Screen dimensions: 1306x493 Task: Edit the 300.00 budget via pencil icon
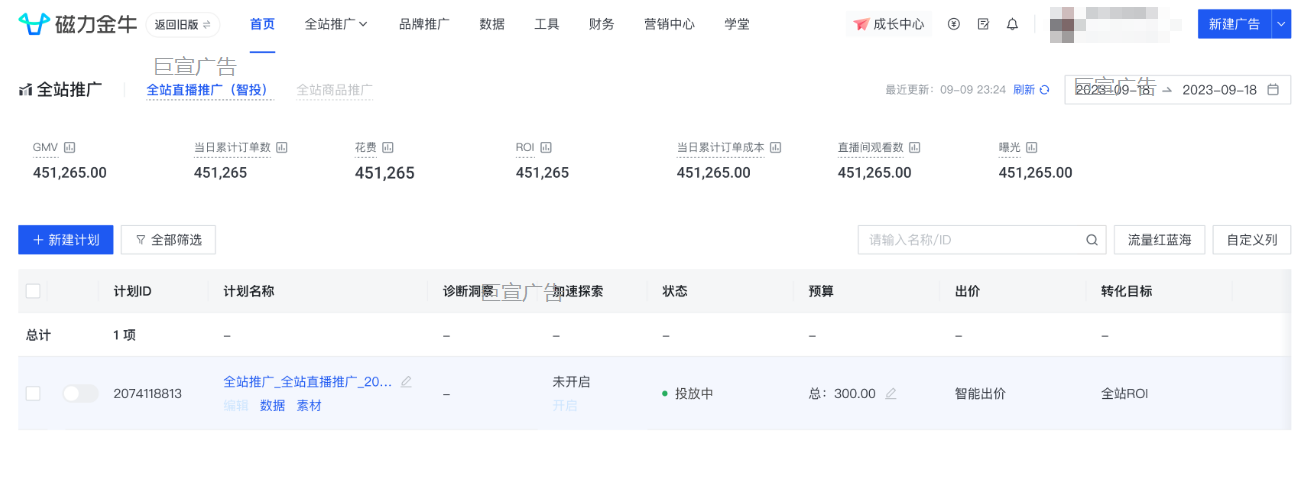891,394
